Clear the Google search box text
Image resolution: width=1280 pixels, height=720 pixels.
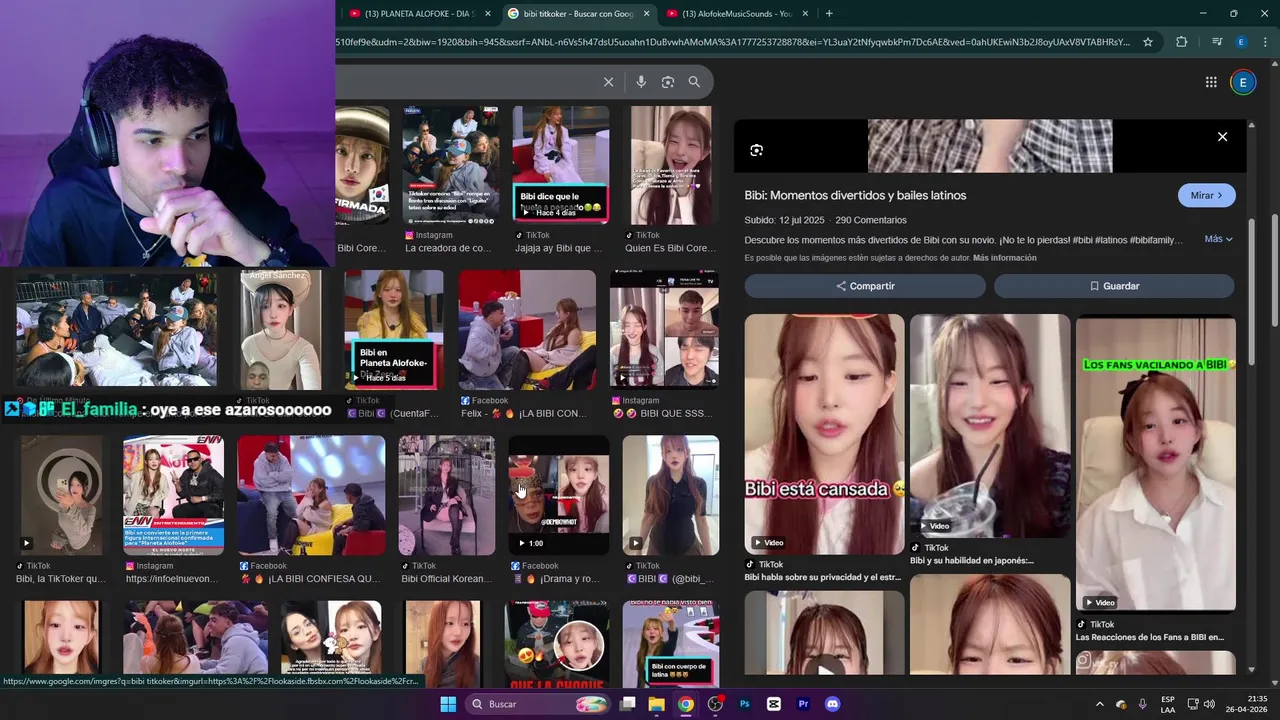click(608, 82)
